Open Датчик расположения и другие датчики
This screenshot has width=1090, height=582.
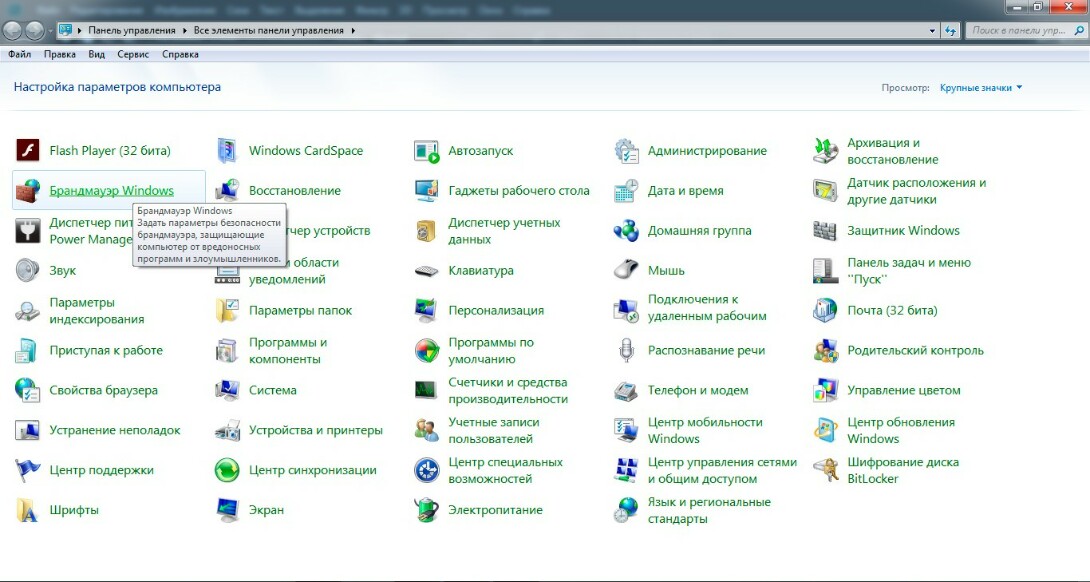click(916, 191)
